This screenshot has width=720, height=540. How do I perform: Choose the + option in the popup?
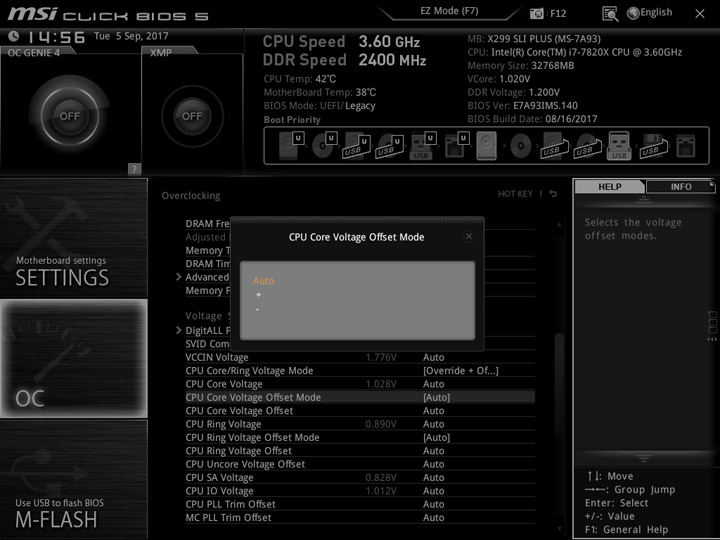(259, 295)
